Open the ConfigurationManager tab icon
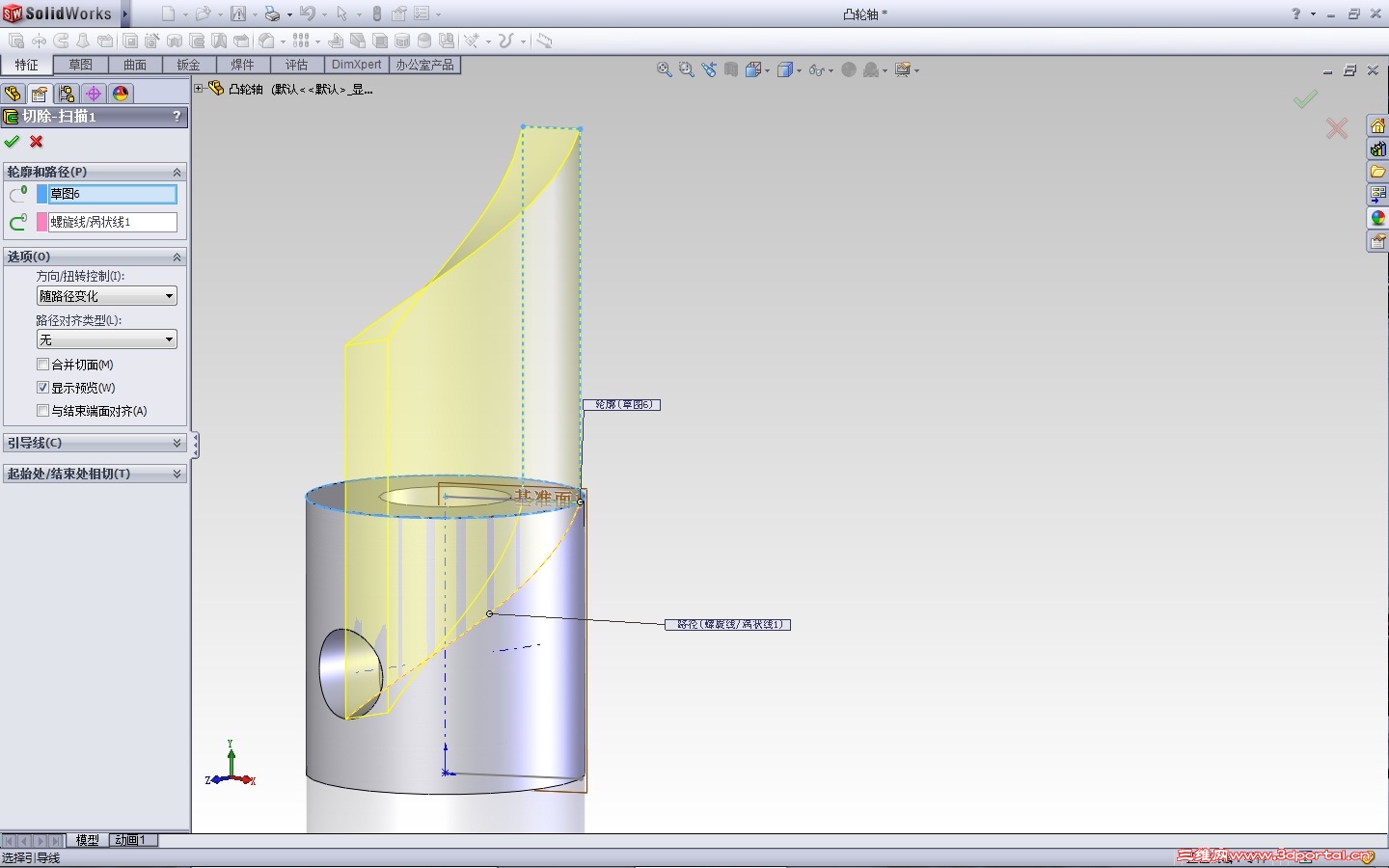 point(67,94)
